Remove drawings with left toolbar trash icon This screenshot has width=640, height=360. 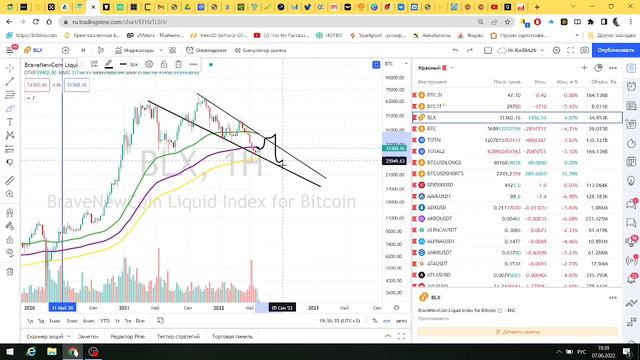tap(10, 271)
